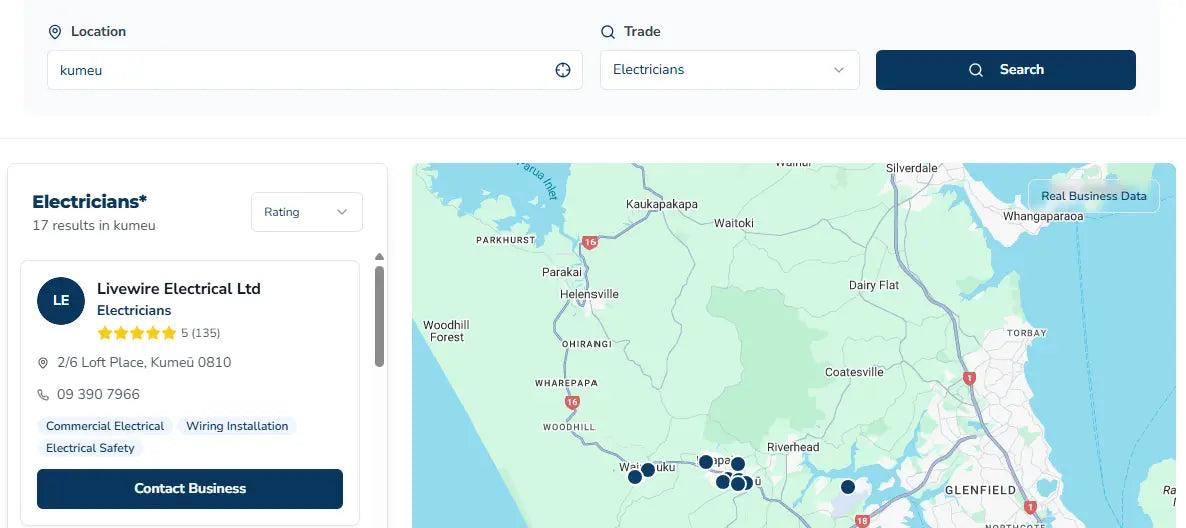
Task: Click the Contact Business button
Action: click(x=190, y=489)
